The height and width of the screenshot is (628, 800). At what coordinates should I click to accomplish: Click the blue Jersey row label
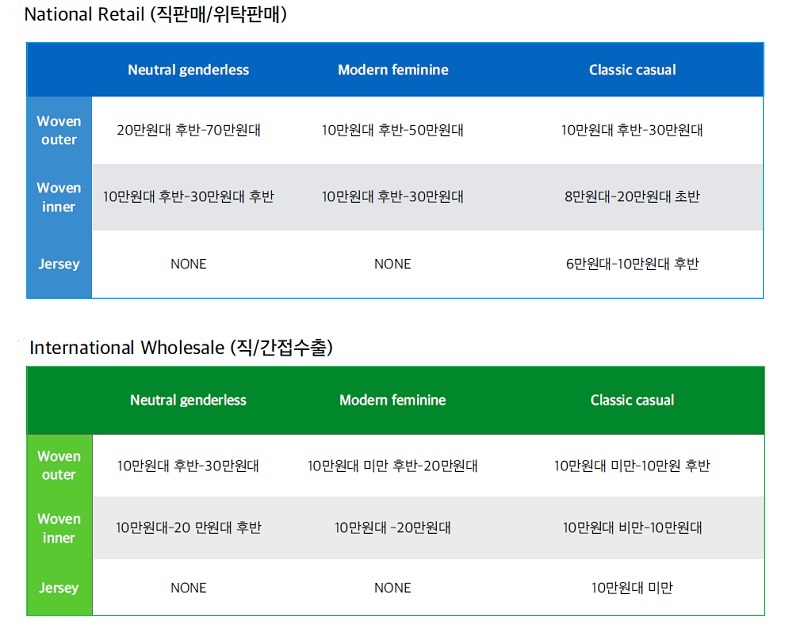(x=59, y=264)
